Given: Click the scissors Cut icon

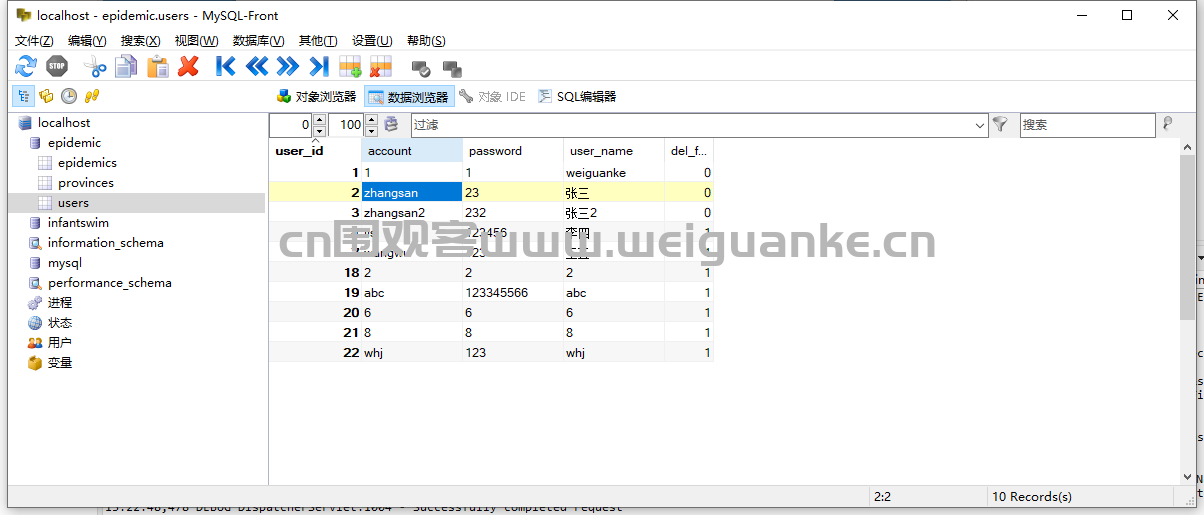Looking at the screenshot, I should tap(94, 67).
